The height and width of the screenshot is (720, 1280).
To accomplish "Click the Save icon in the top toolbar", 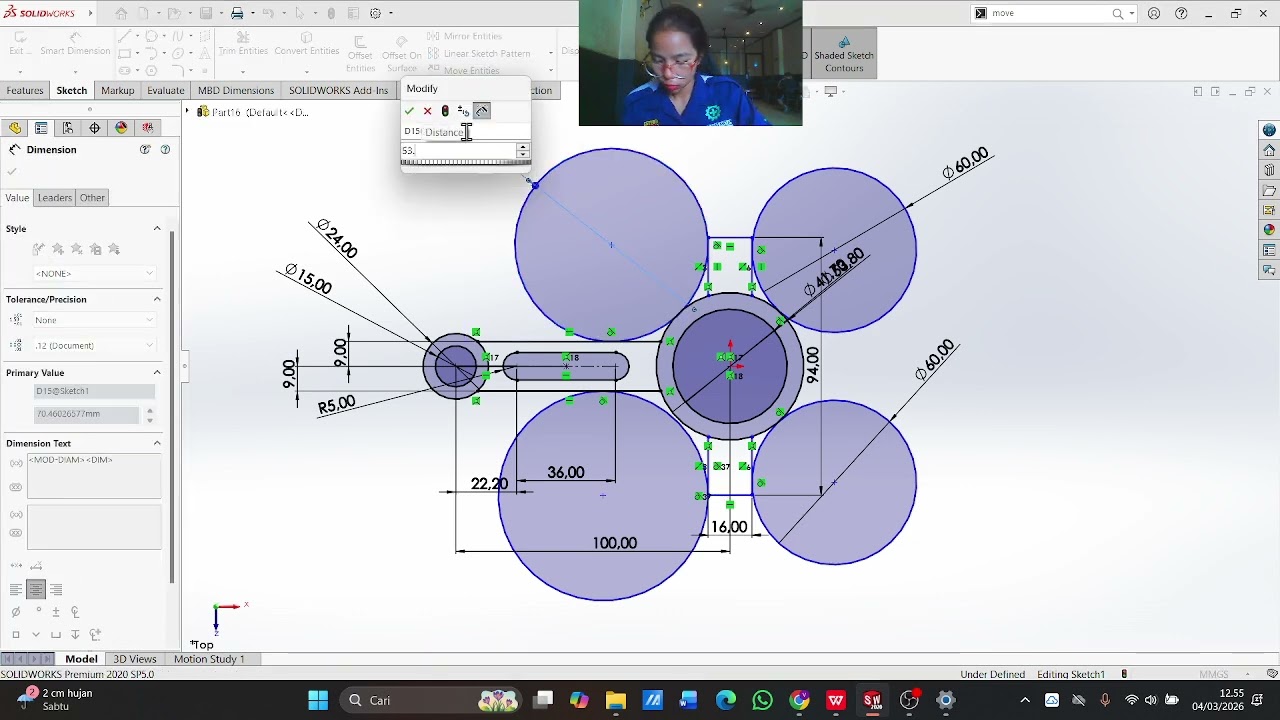I will [x=205, y=13].
